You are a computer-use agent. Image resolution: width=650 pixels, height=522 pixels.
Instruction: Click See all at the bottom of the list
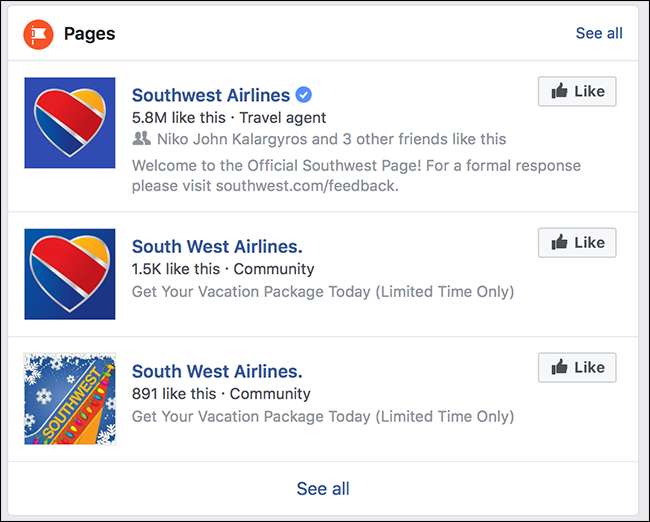(x=323, y=489)
